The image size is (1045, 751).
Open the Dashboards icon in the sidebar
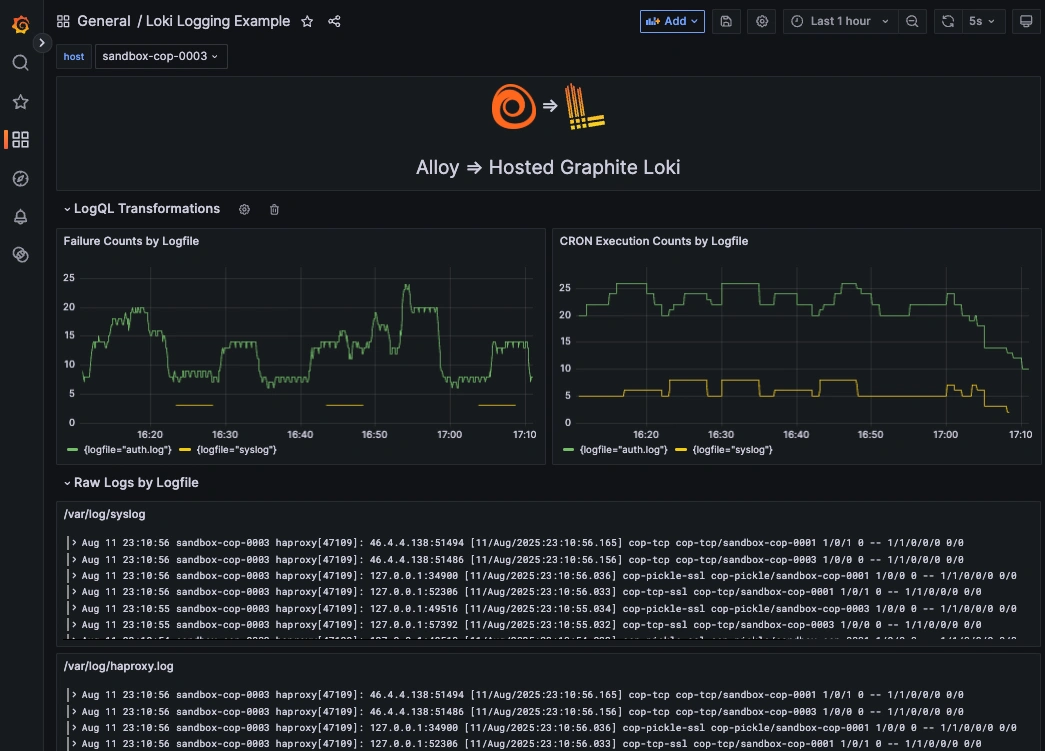click(x=21, y=139)
